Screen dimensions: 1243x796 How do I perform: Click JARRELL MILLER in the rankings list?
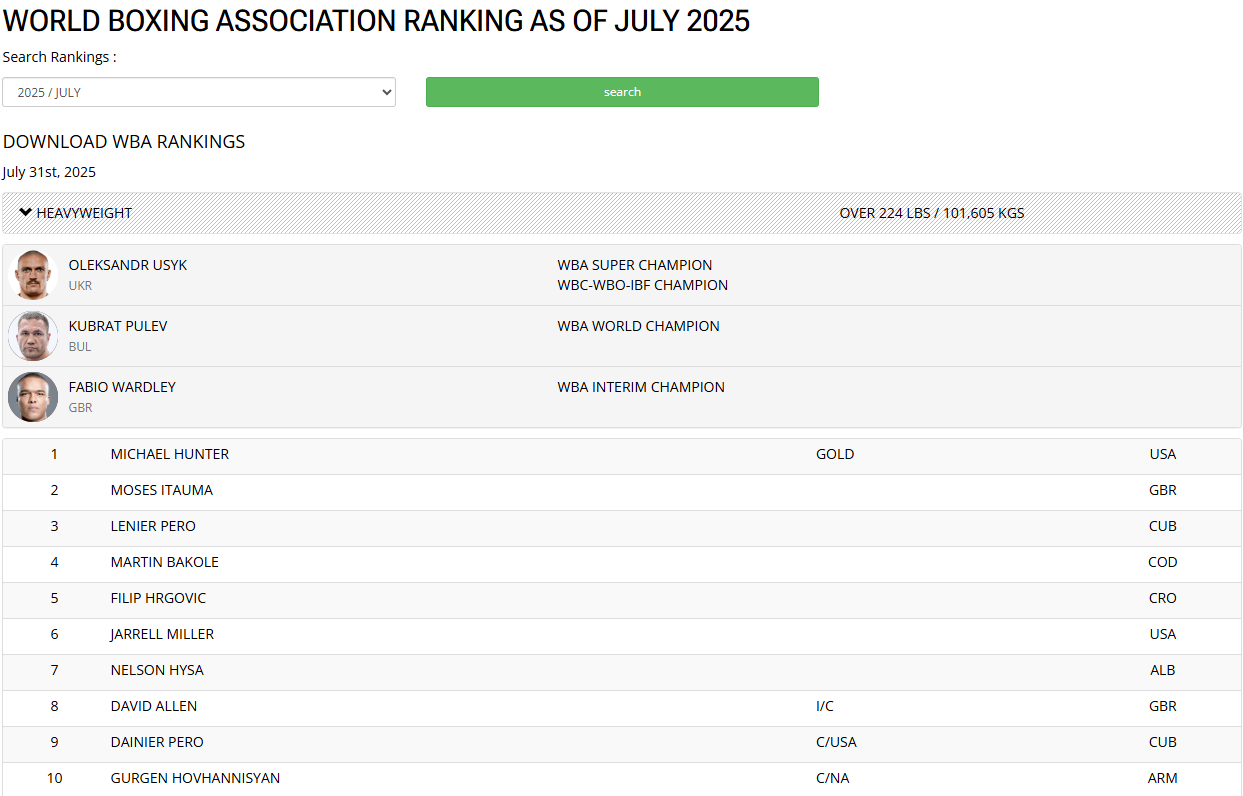(162, 634)
